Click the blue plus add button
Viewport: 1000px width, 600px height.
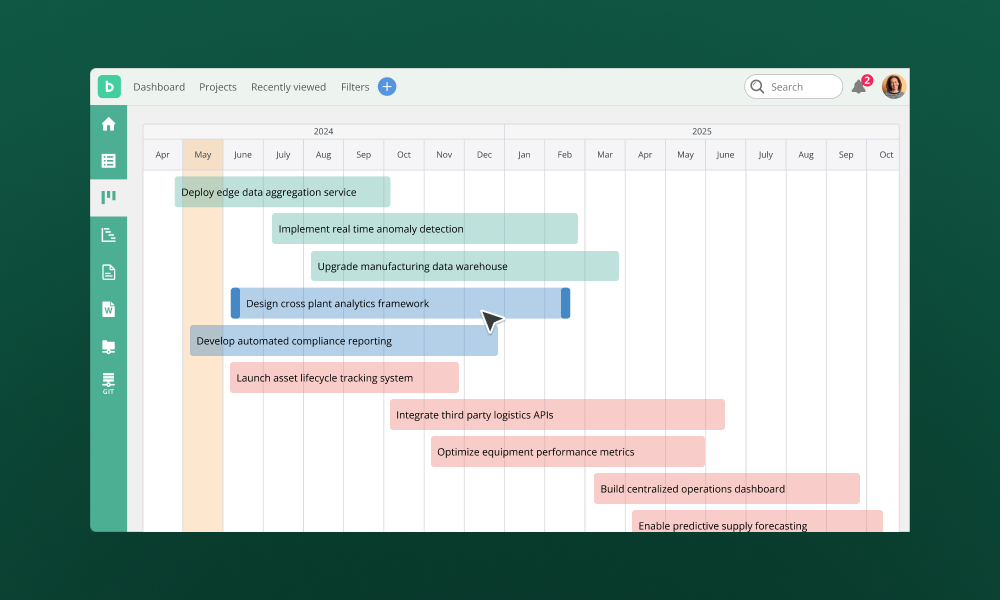387,87
